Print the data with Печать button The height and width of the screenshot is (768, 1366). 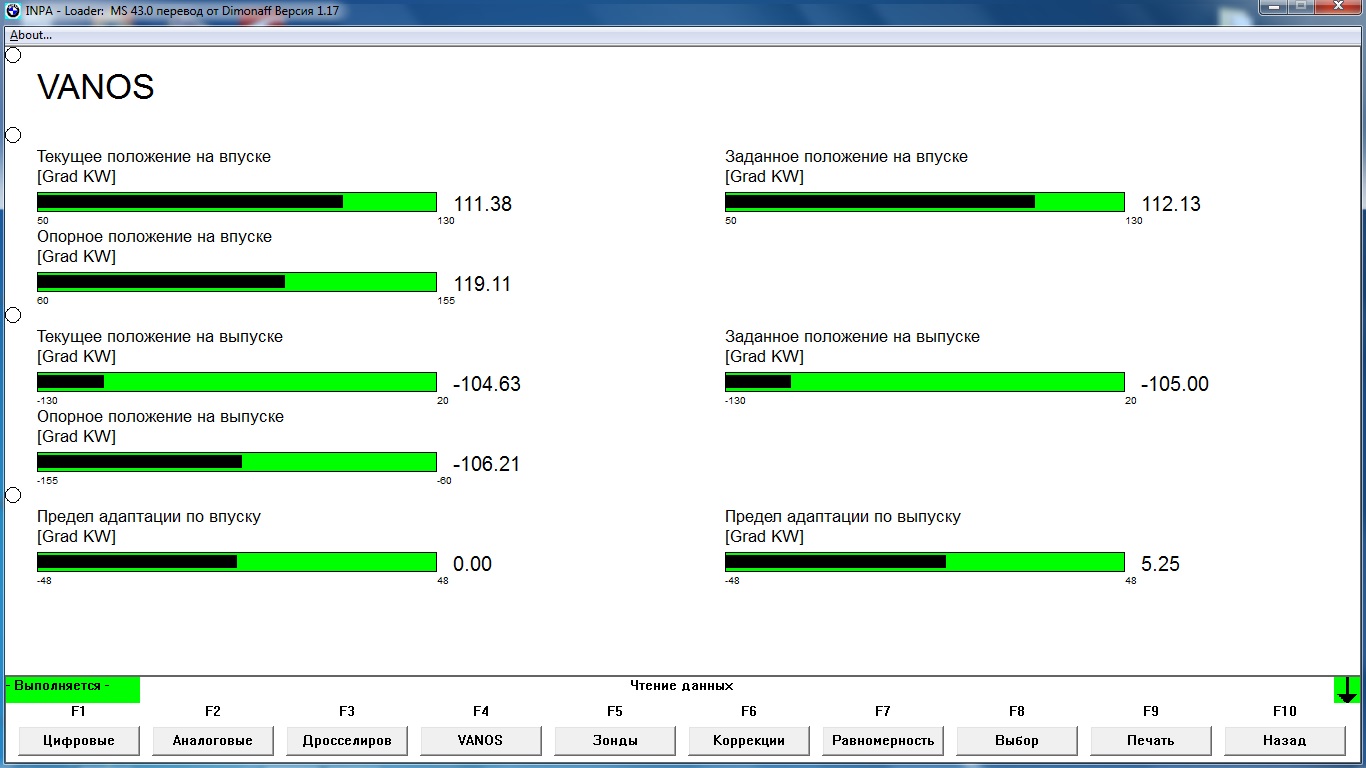click(x=1151, y=741)
